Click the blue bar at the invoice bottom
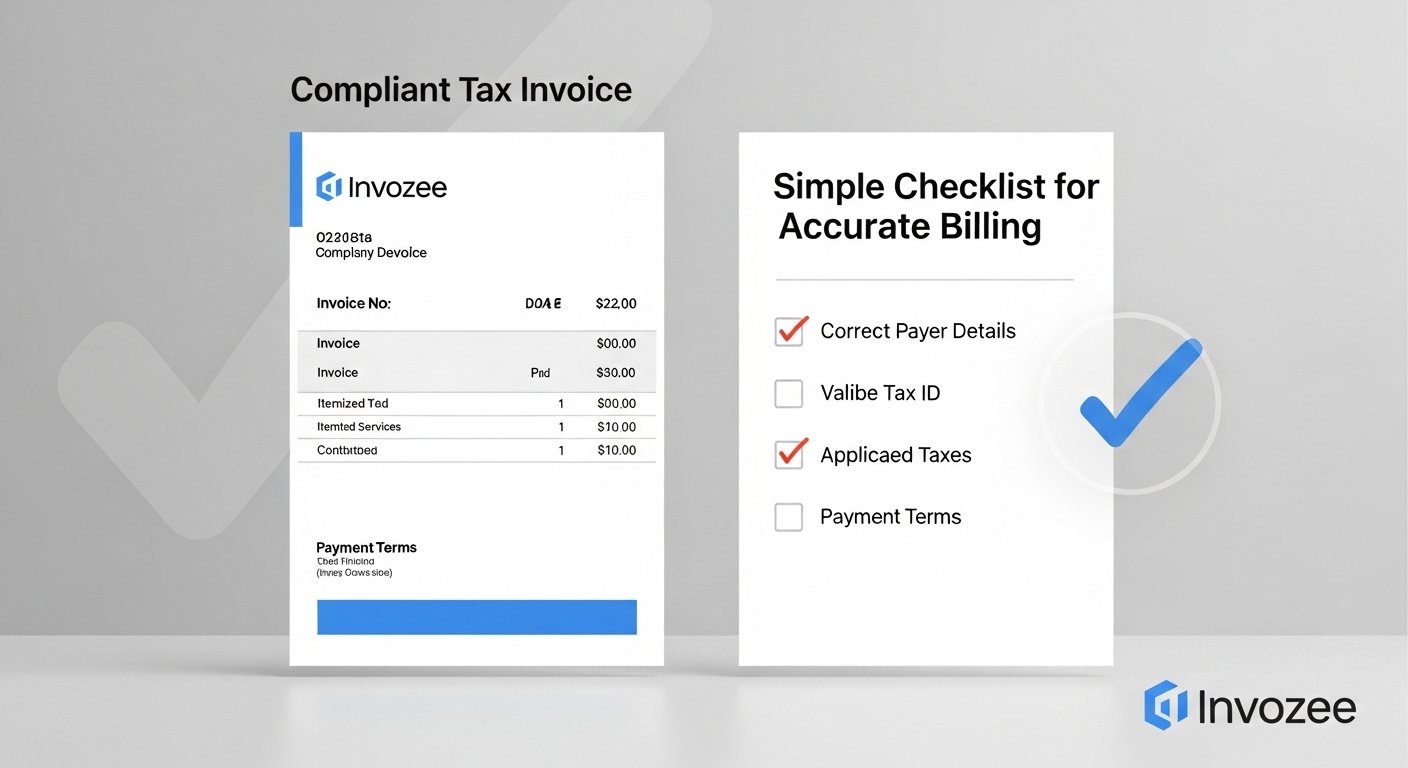 click(x=476, y=617)
